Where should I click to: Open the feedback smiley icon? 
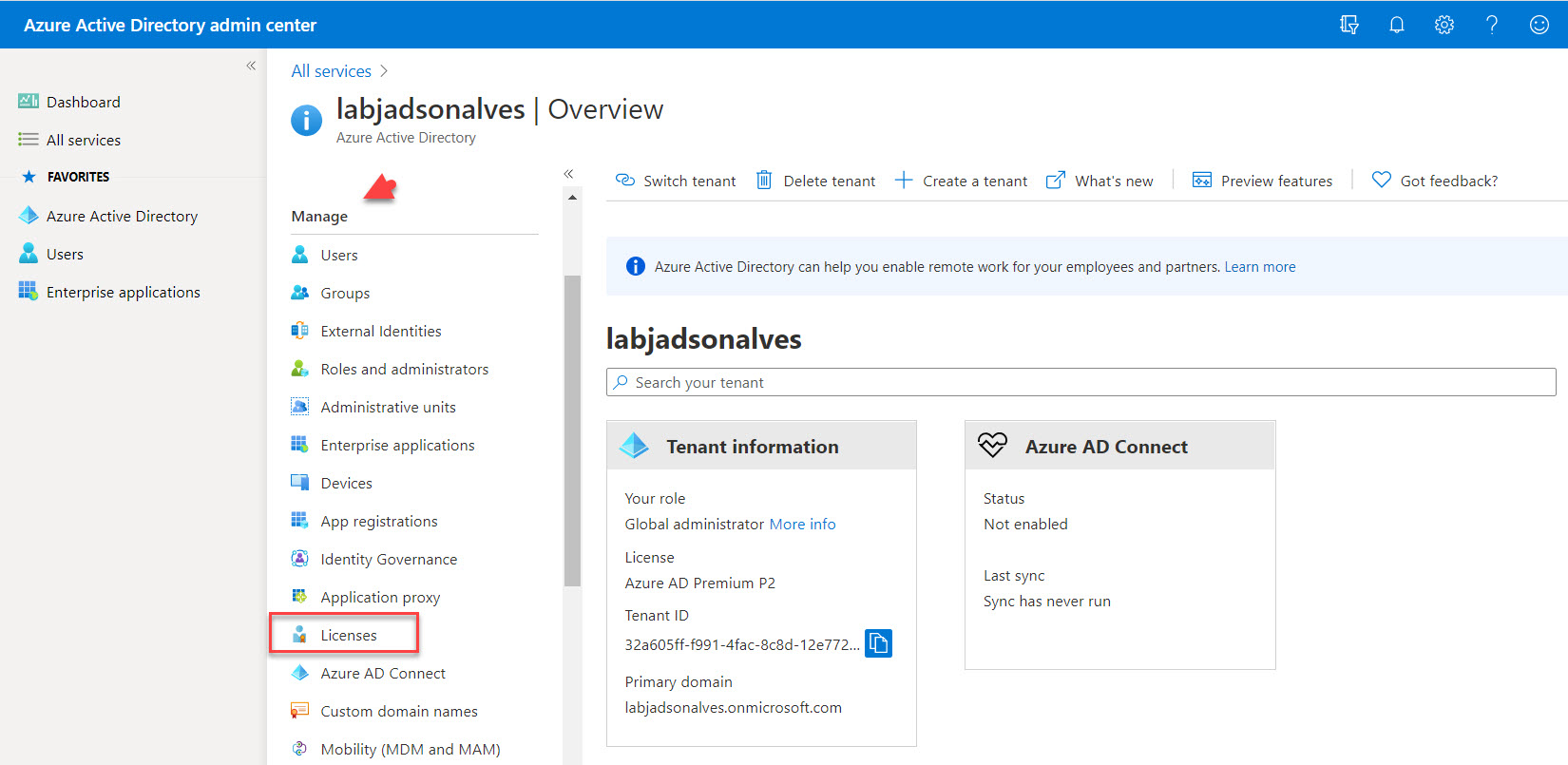tap(1539, 25)
